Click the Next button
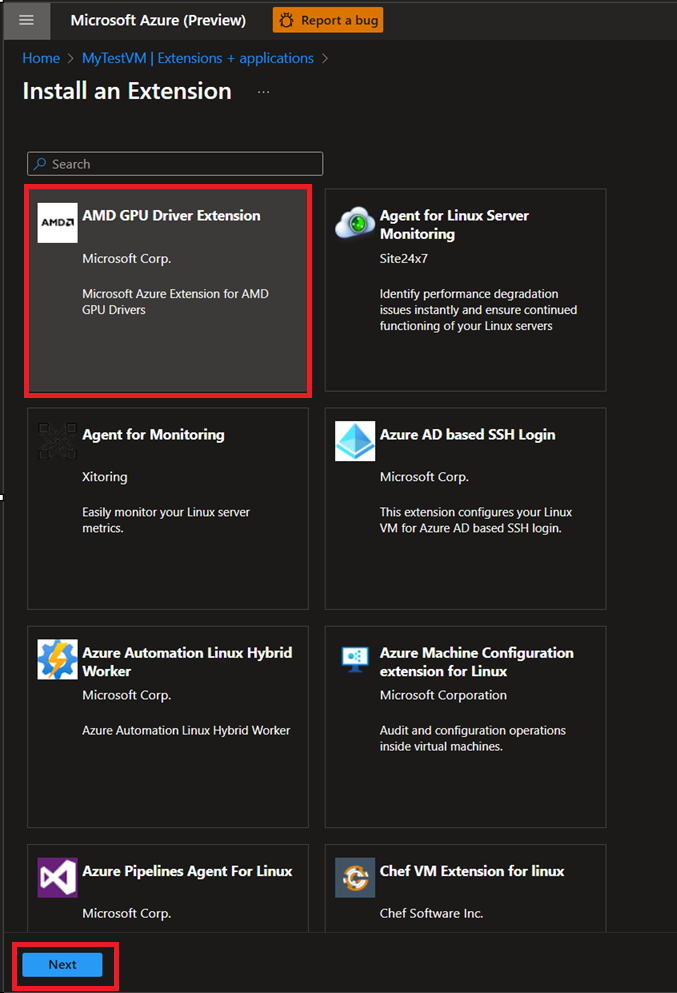The image size is (677, 993). pos(62,965)
